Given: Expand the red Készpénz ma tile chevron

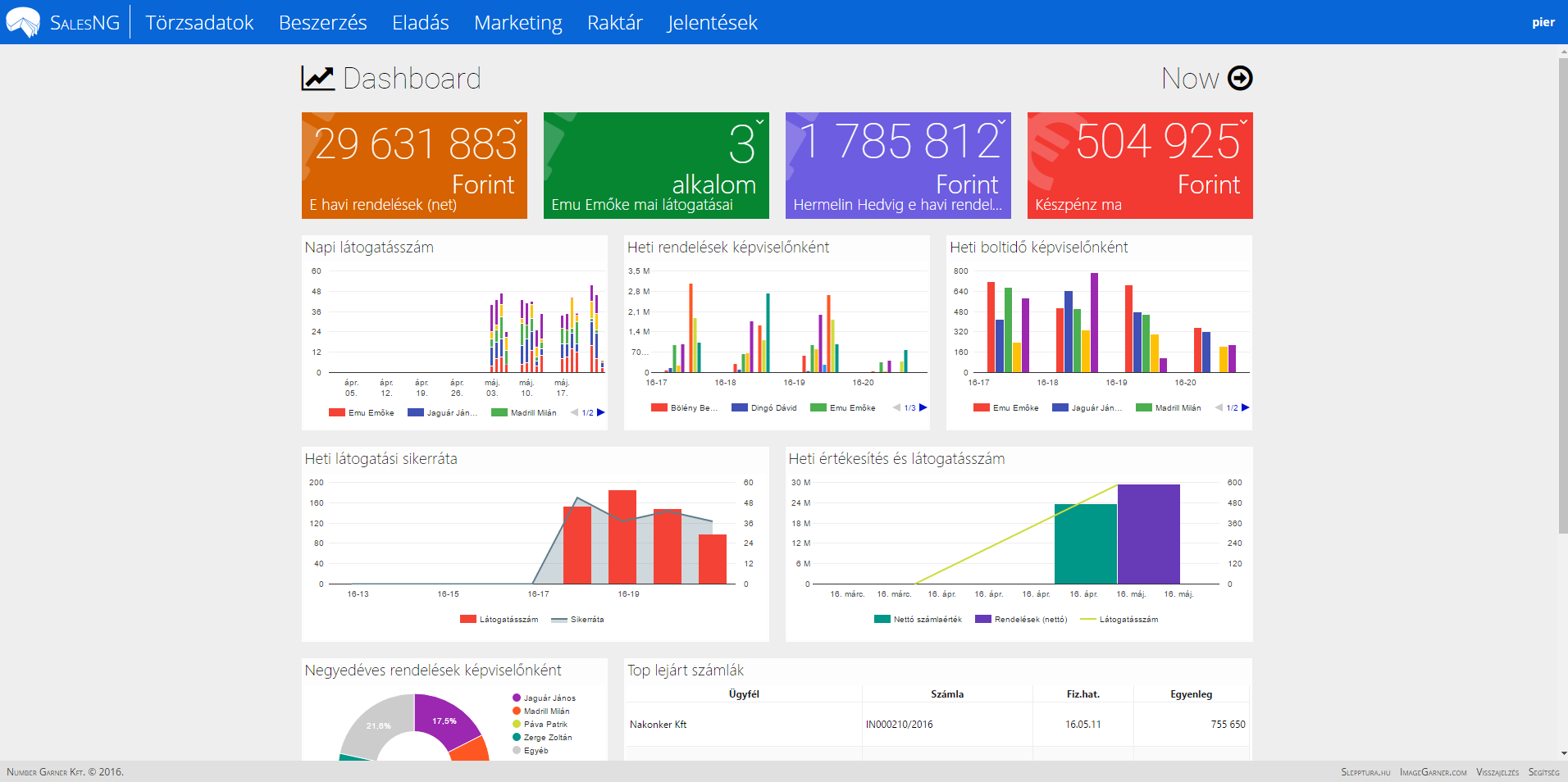Looking at the screenshot, I should coord(1243,122).
